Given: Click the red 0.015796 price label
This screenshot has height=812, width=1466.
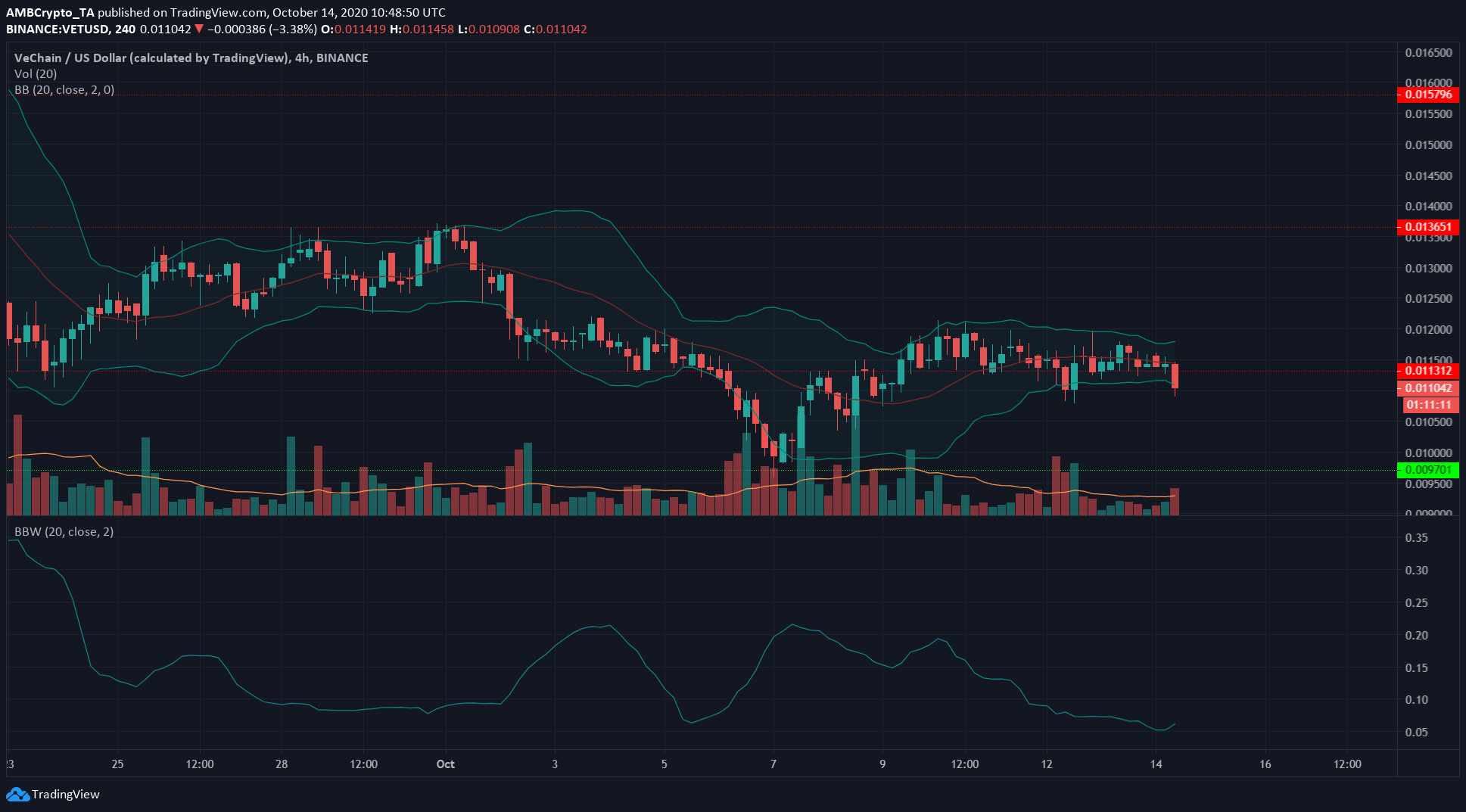Looking at the screenshot, I should point(1427,95).
